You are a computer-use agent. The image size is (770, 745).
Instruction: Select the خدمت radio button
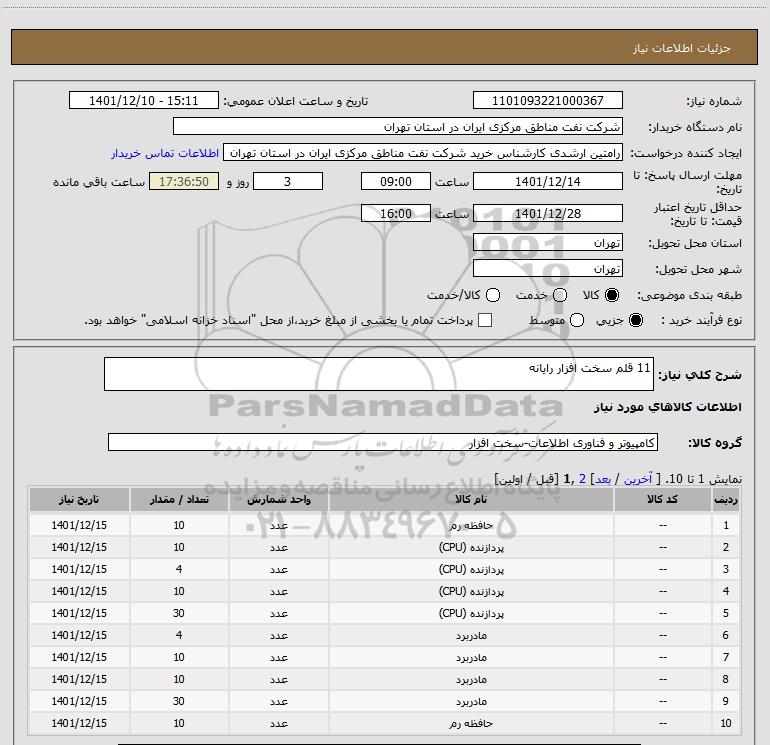coord(560,295)
